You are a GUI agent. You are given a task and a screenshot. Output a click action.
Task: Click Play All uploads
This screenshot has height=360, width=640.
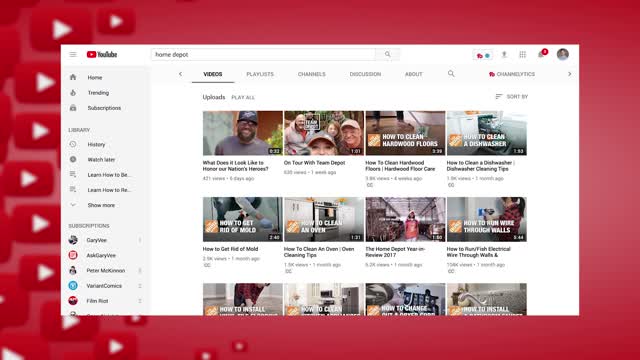tap(243, 98)
